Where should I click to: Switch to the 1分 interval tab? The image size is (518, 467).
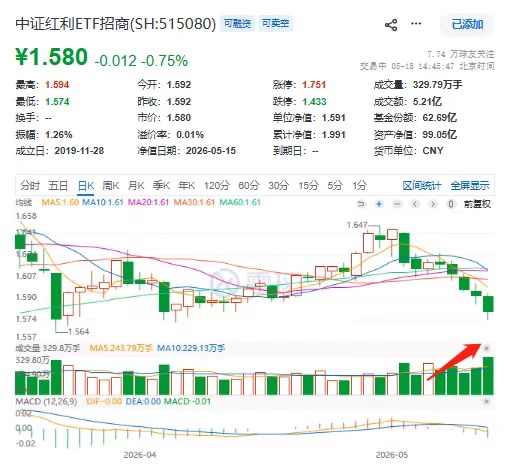click(360, 185)
